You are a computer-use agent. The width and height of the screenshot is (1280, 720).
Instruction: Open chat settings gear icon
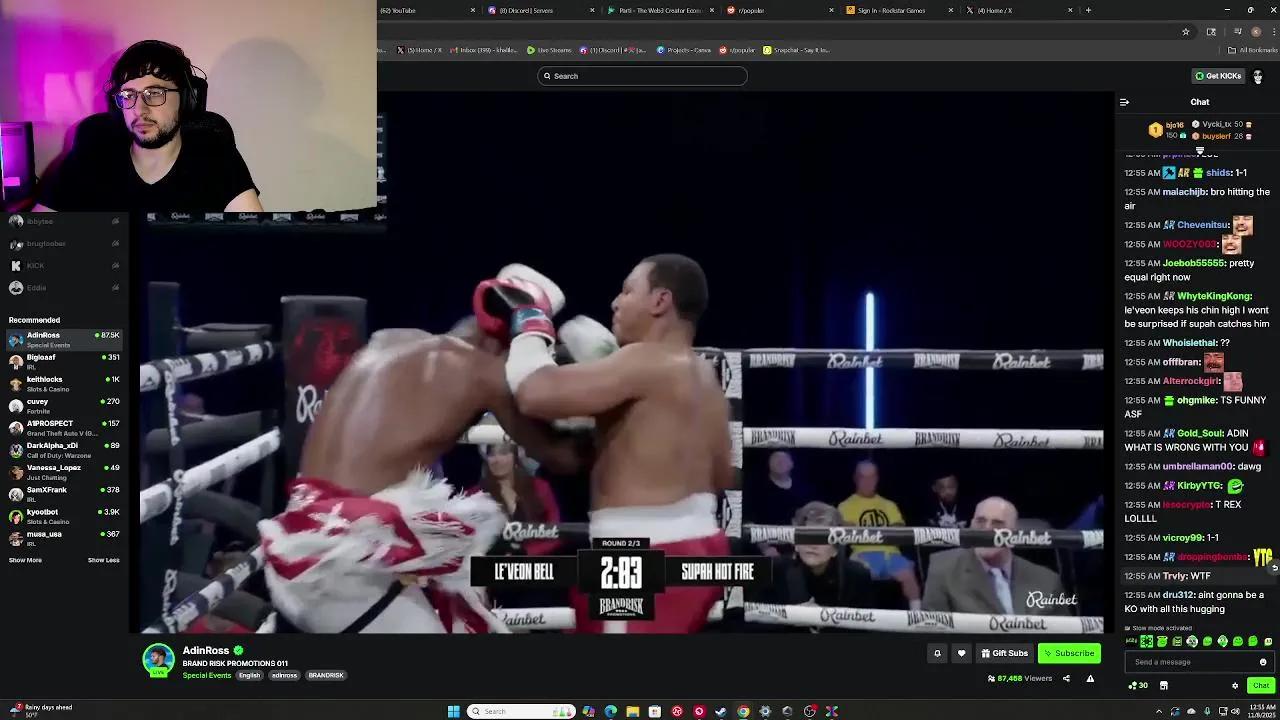[x=1235, y=686]
